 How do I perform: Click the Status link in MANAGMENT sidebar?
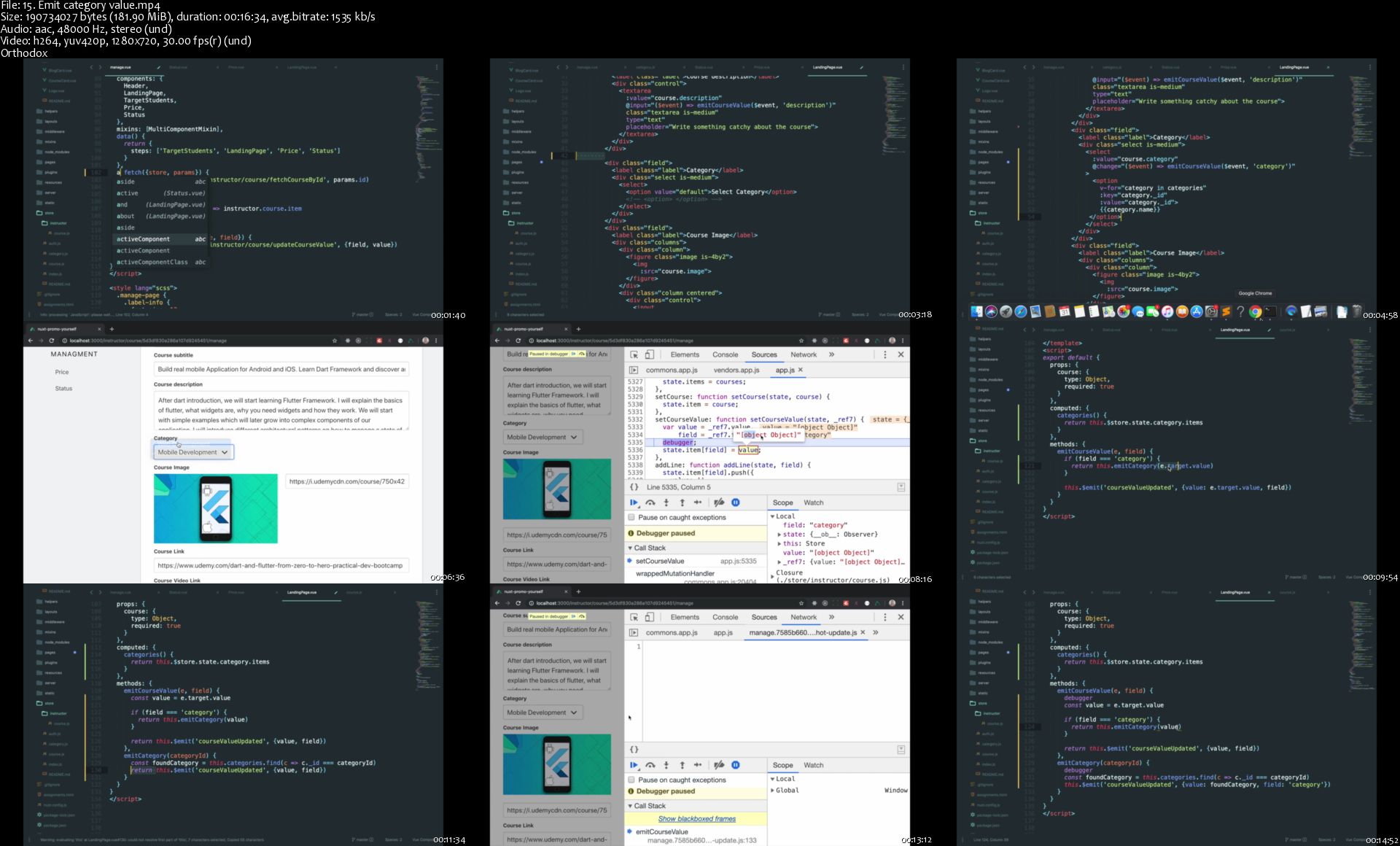click(x=63, y=389)
